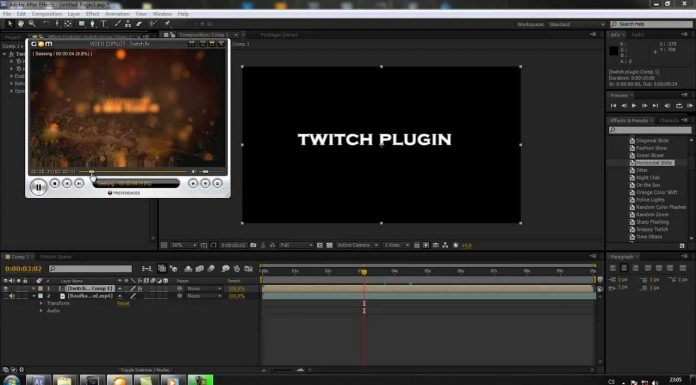Toggle audio speaker of layer 2
Viewport: 696px width, 385px height.
pos(12,296)
